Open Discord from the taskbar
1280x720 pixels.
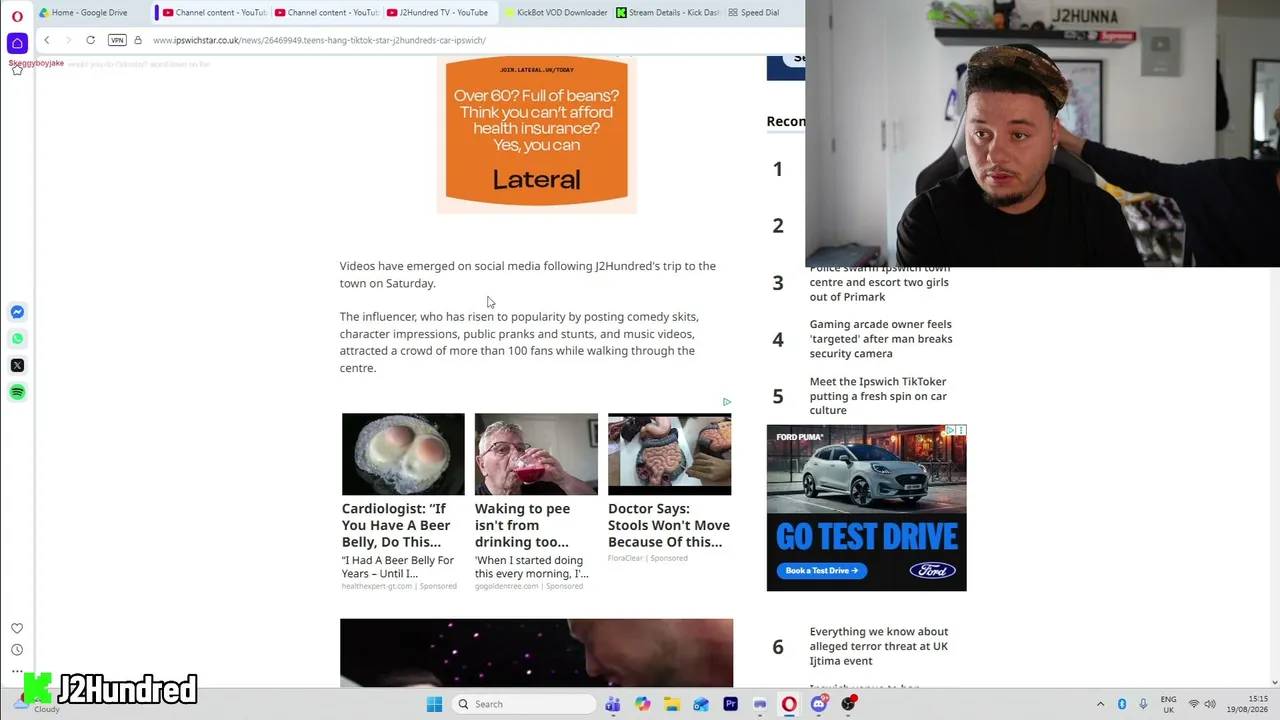[x=819, y=704]
